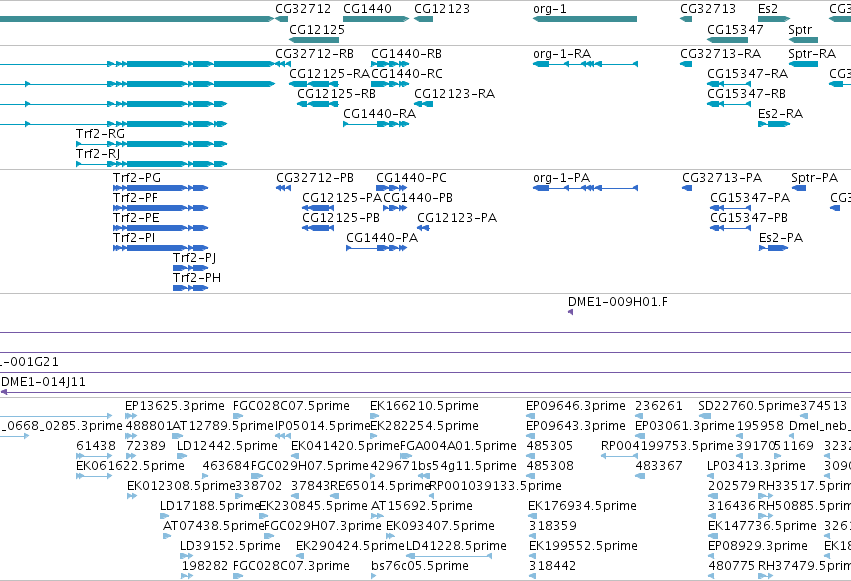Select EST EP09643.3prime
The height and width of the screenshot is (581, 851).
[576, 426]
